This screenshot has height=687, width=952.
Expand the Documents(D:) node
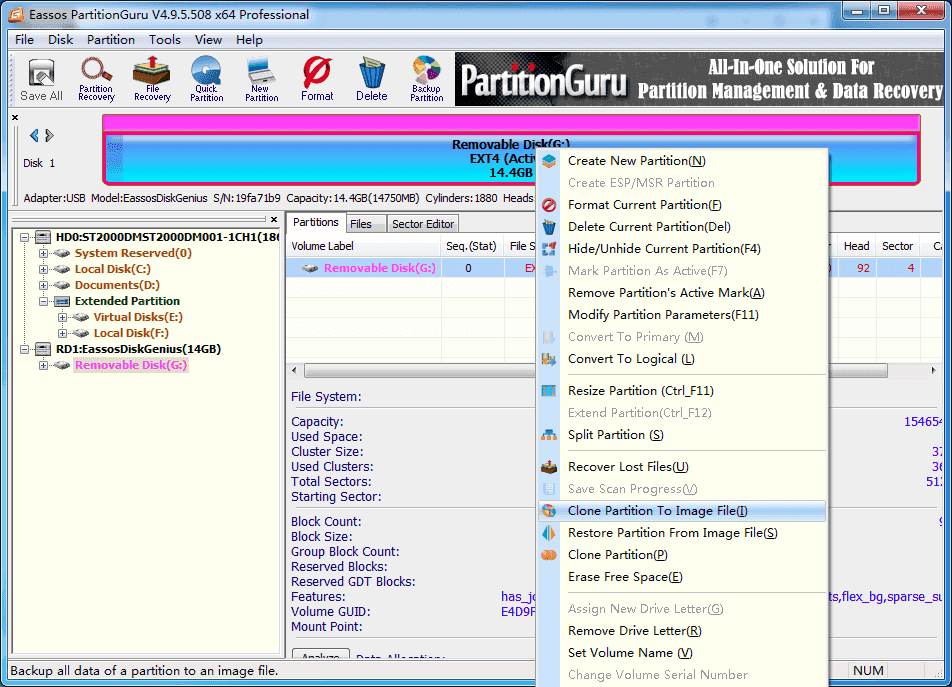pos(43,285)
